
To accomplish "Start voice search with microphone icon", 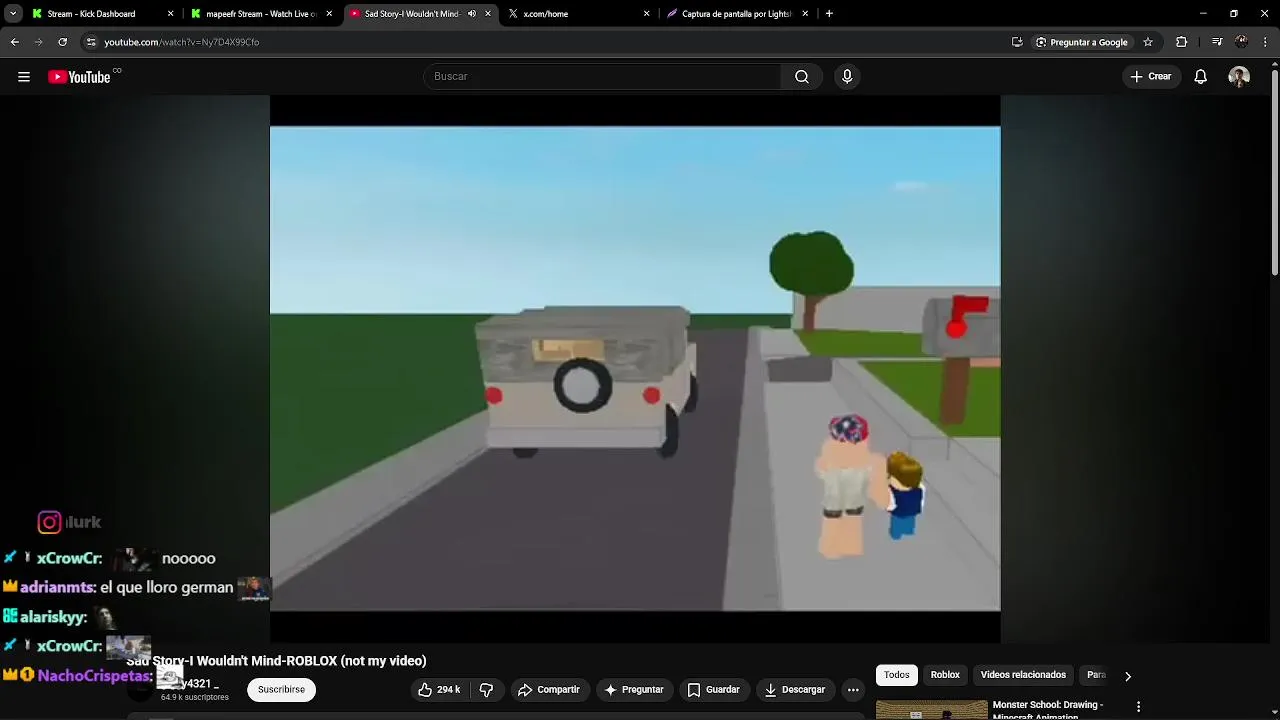I will pos(847,77).
